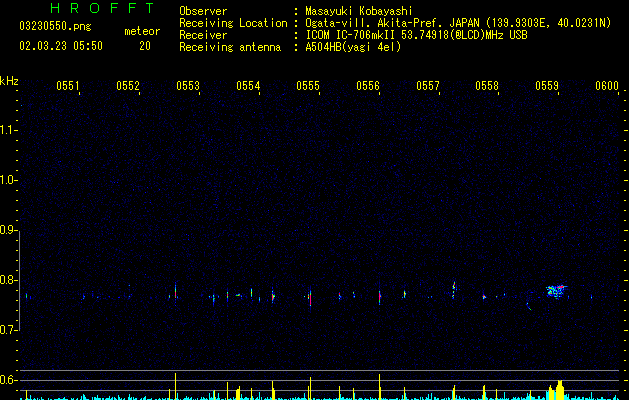Click the Receiving antenna label
This screenshot has height=400, width=629.
click(x=230, y=47)
